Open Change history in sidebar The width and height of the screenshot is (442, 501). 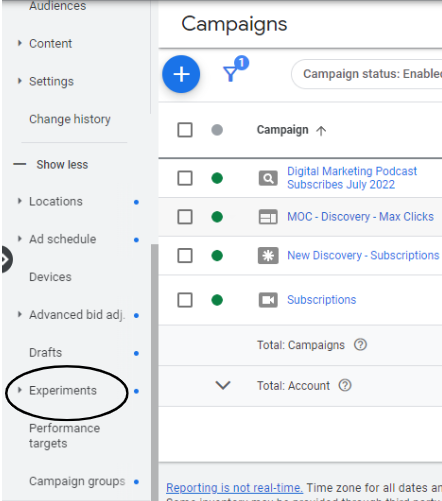[70, 119]
